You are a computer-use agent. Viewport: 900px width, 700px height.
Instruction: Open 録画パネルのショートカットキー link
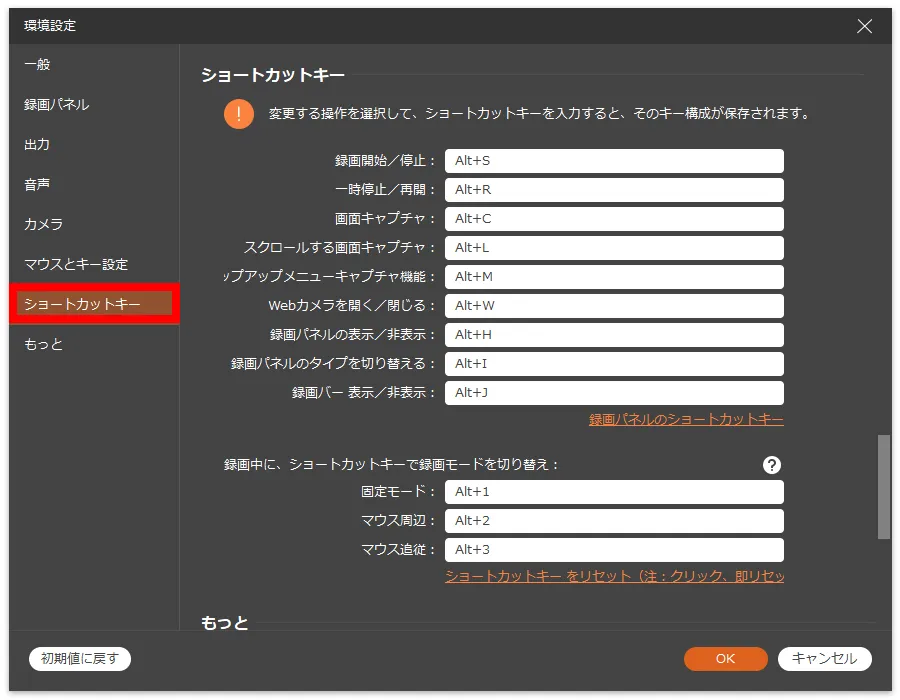[686, 420]
